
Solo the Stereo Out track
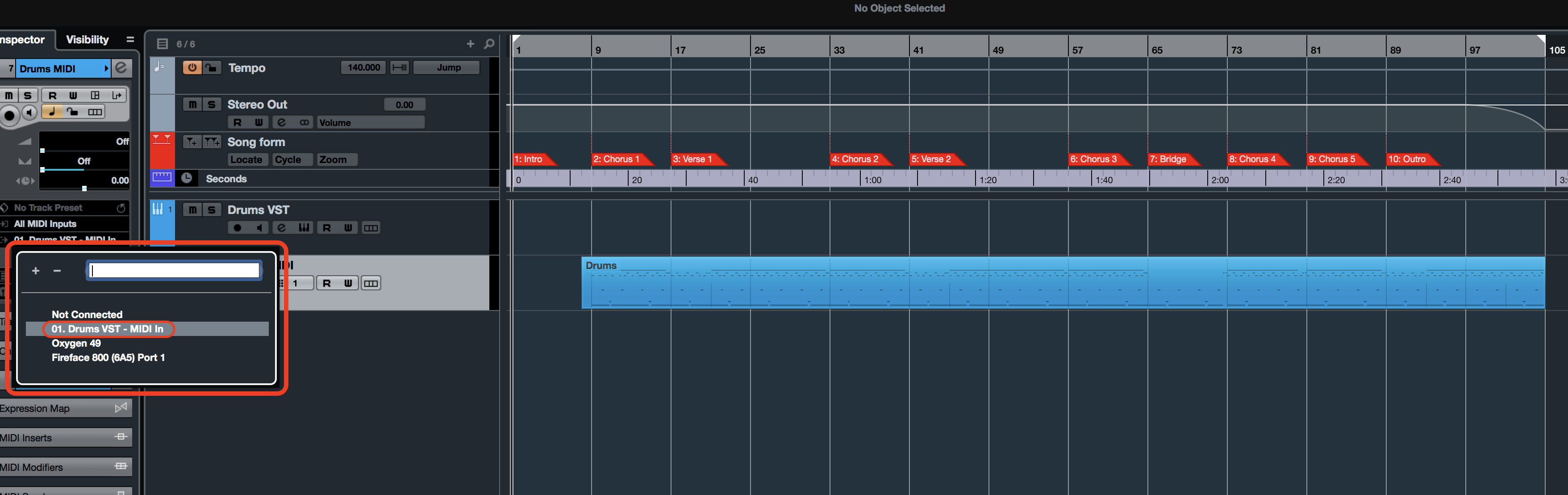[211, 105]
